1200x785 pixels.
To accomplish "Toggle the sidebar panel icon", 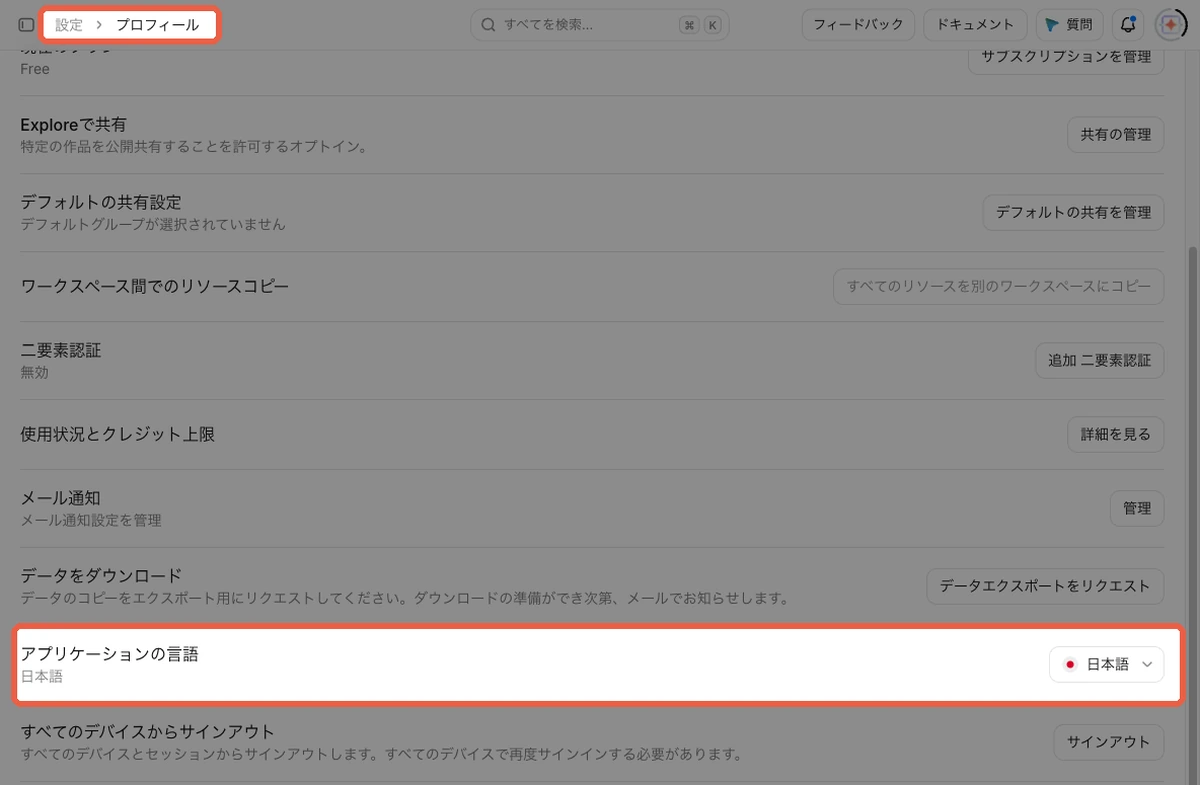I will [27, 25].
